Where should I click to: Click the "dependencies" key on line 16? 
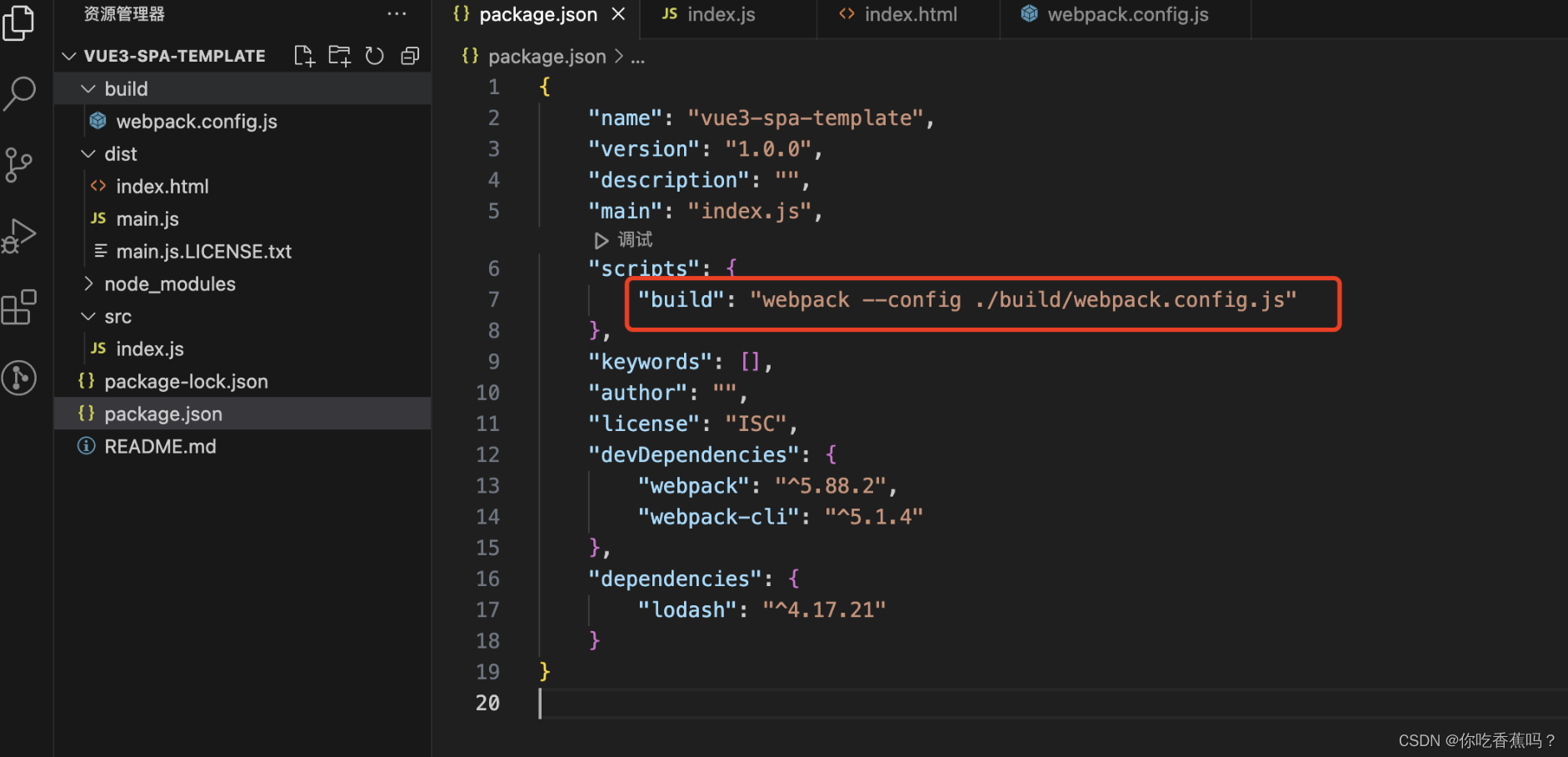click(675, 579)
